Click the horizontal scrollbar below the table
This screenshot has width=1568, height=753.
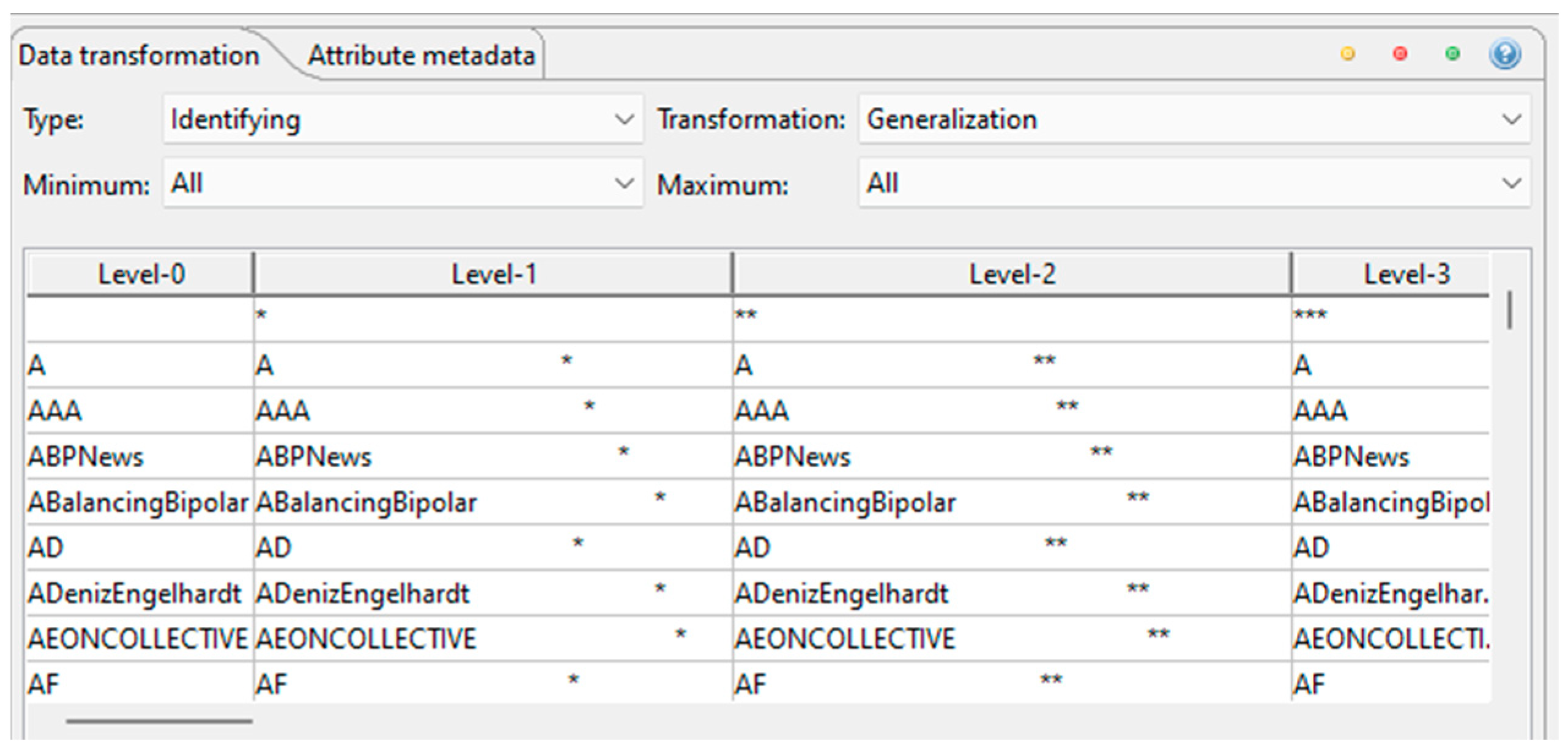pyautogui.click(x=159, y=721)
